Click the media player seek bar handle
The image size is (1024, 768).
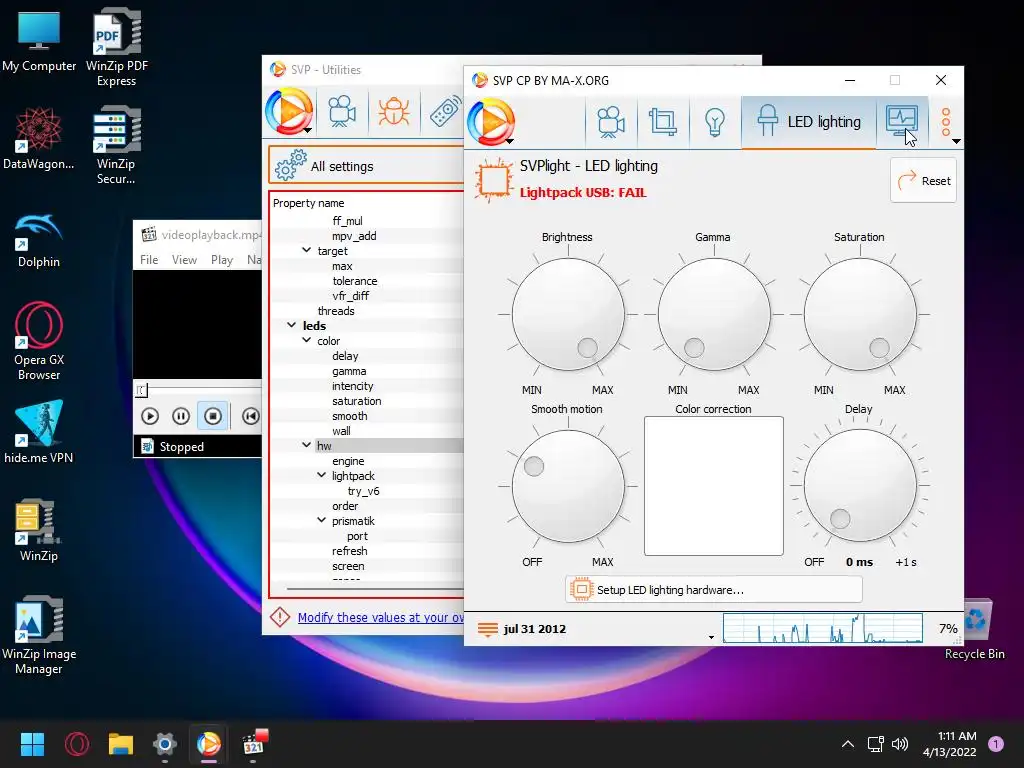coord(142,391)
